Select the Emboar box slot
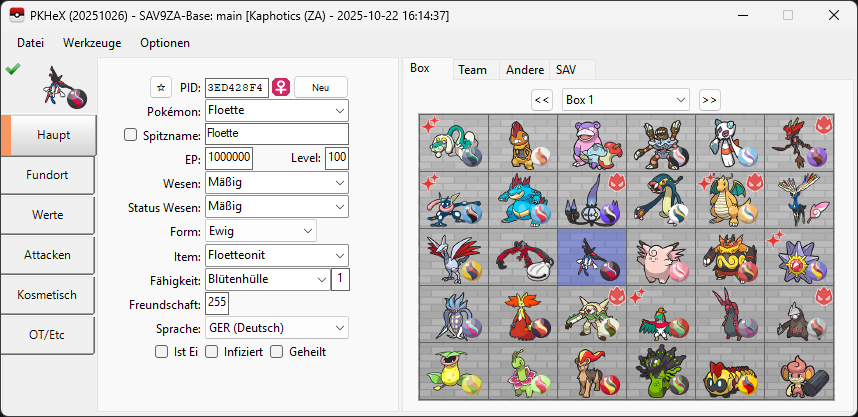 pos(731,257)
